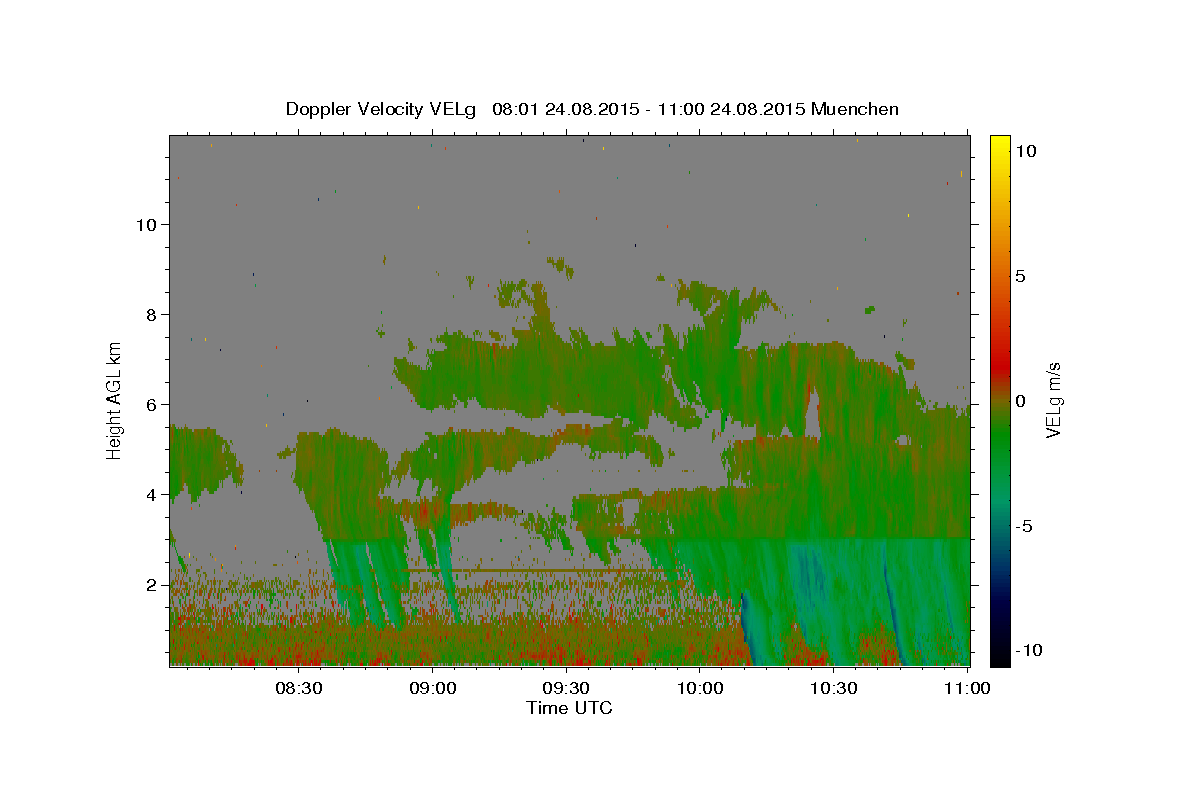Click the colorbar value 10 label

(1026, 151)
